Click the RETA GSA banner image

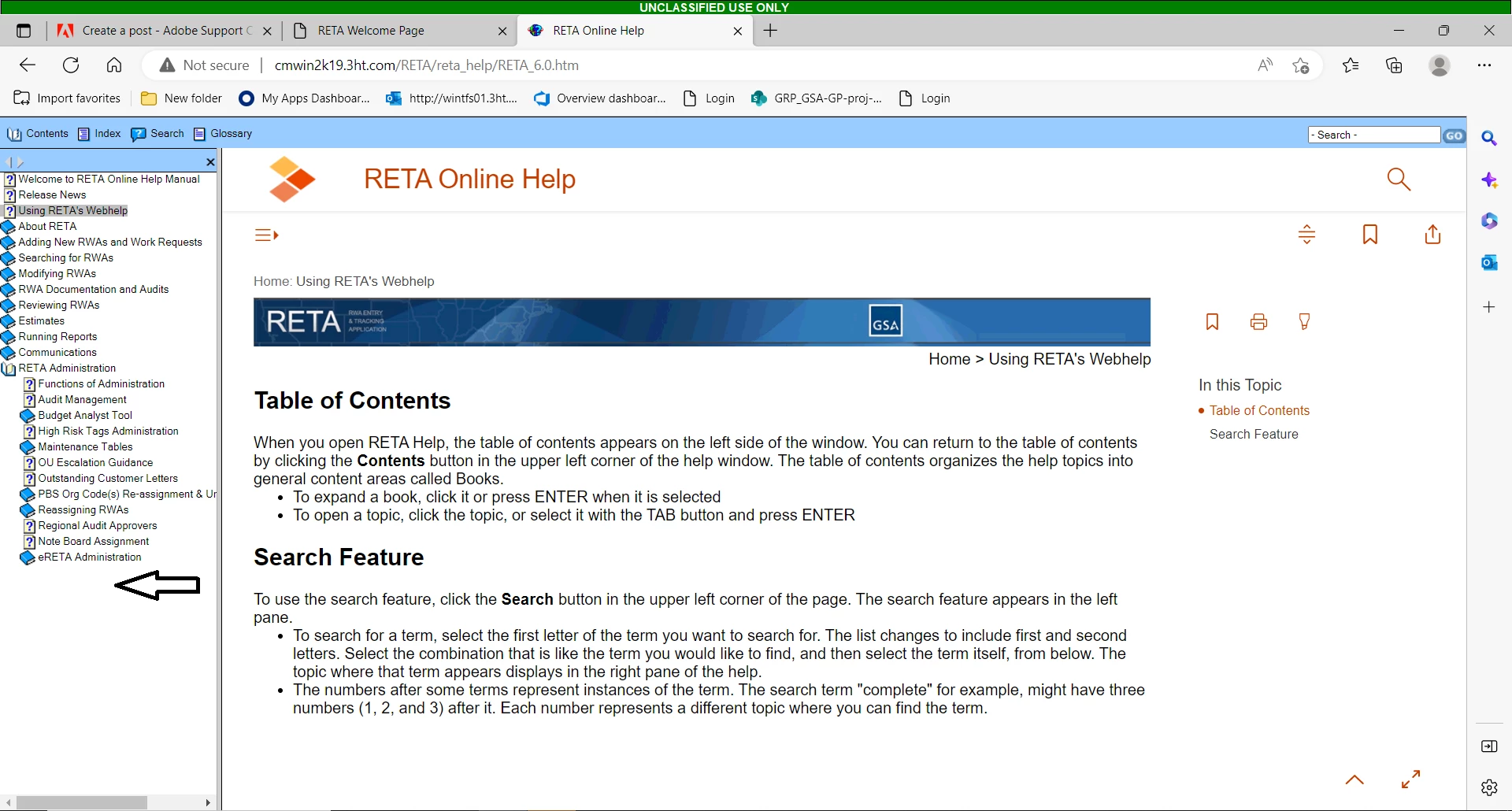(x=702, y=322)
